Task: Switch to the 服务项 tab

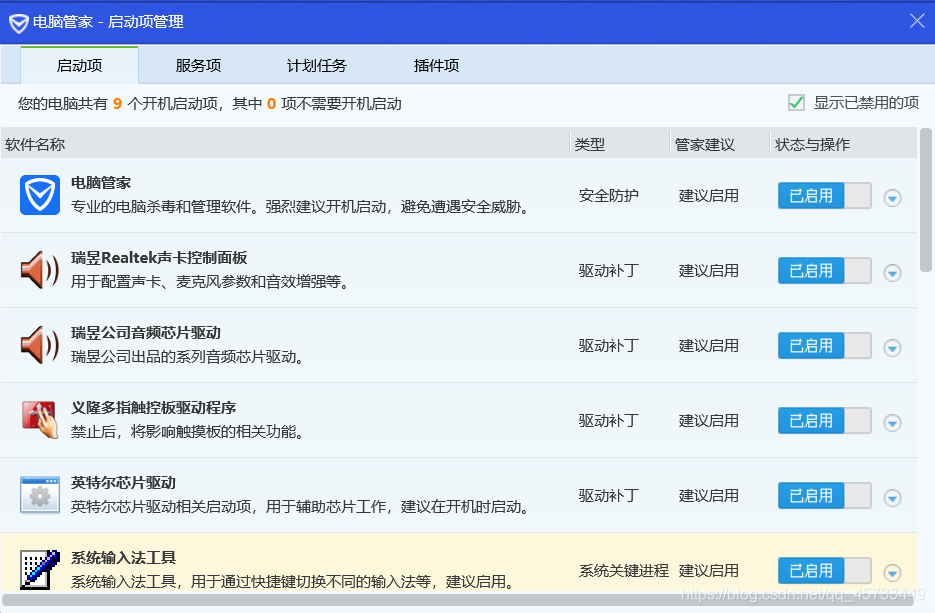Action: pyautogui.click(x=198, y=66)
